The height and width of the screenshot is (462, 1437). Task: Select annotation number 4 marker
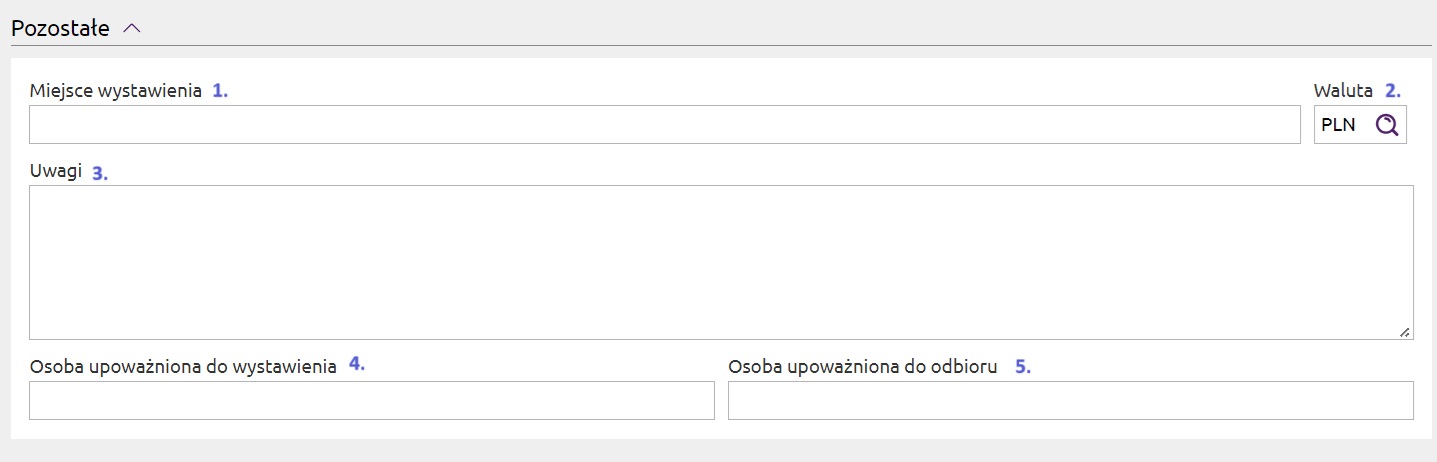click(356, 365)
